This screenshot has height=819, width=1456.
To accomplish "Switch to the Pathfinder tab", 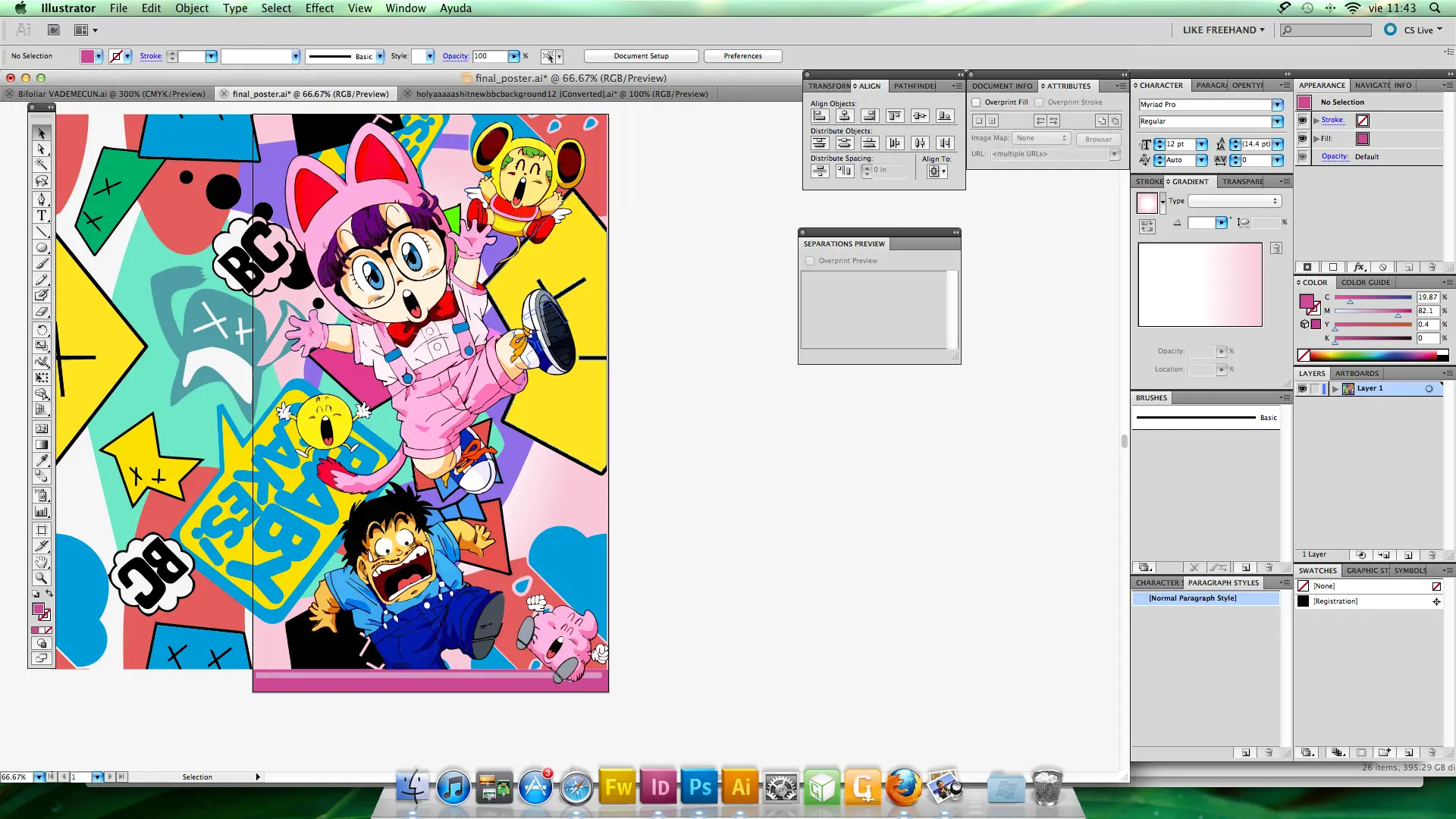I will click(x=915, y=86).
